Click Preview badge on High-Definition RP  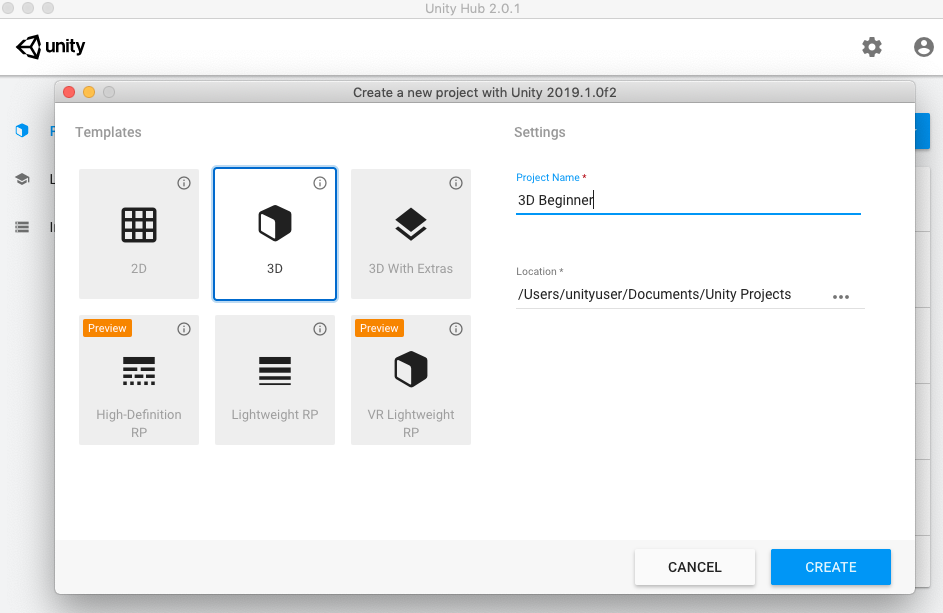click(107, 328)
